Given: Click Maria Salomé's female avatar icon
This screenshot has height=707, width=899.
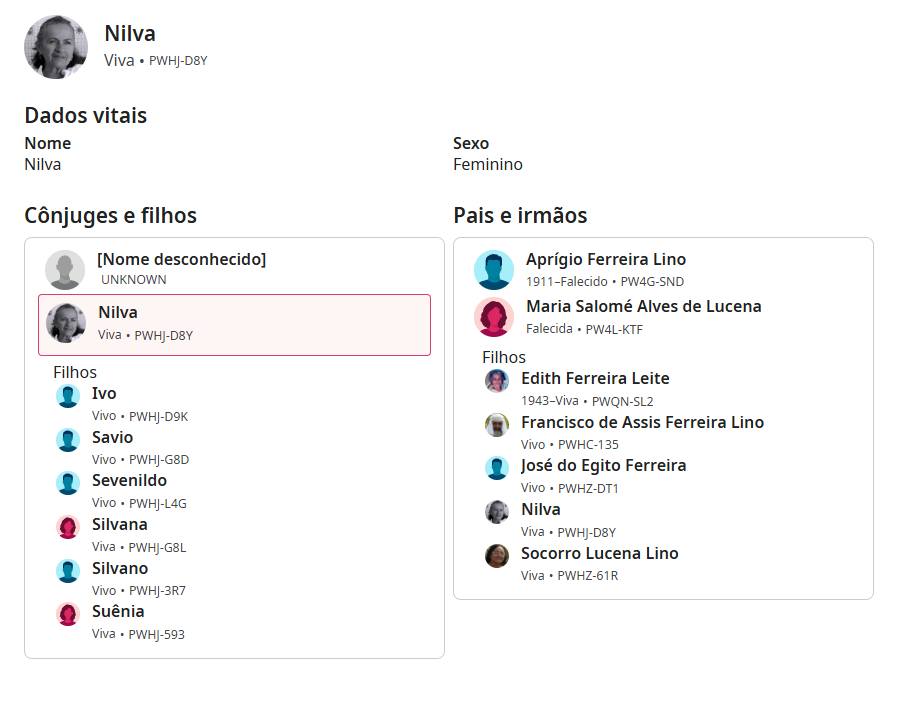Looking at the screenshot, I should tap(494, 317).
